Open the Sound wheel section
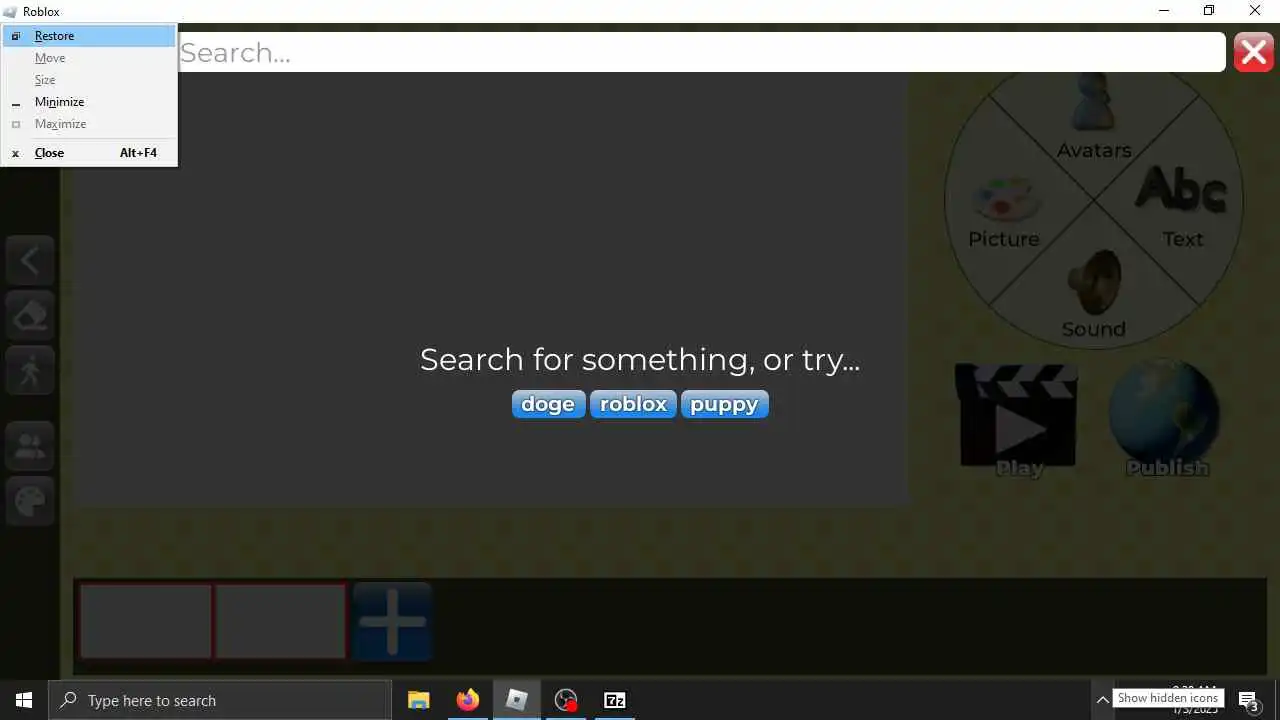Screen dimensions: 1280x720 [x=1093, y=295]
